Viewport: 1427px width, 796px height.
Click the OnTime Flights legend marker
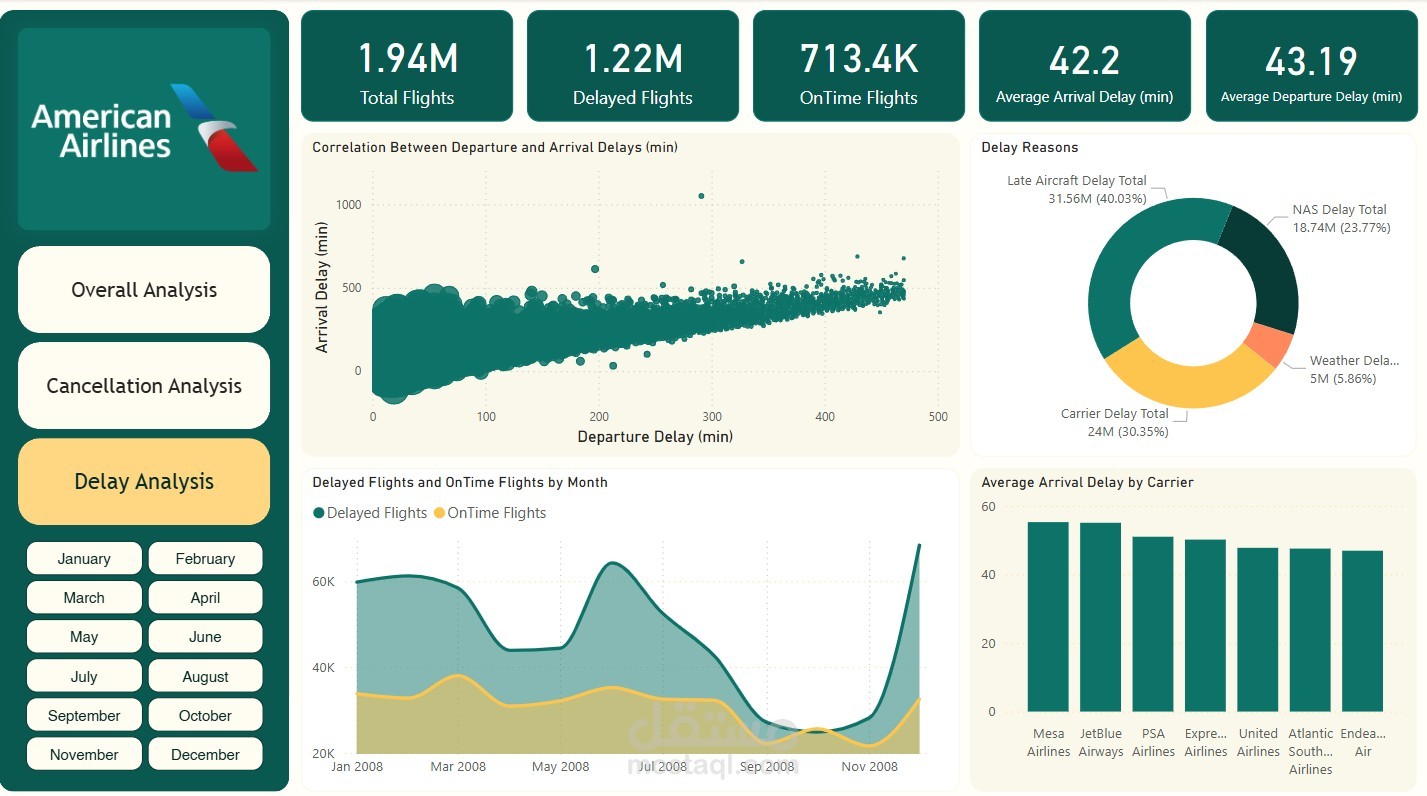pos(438,513)
